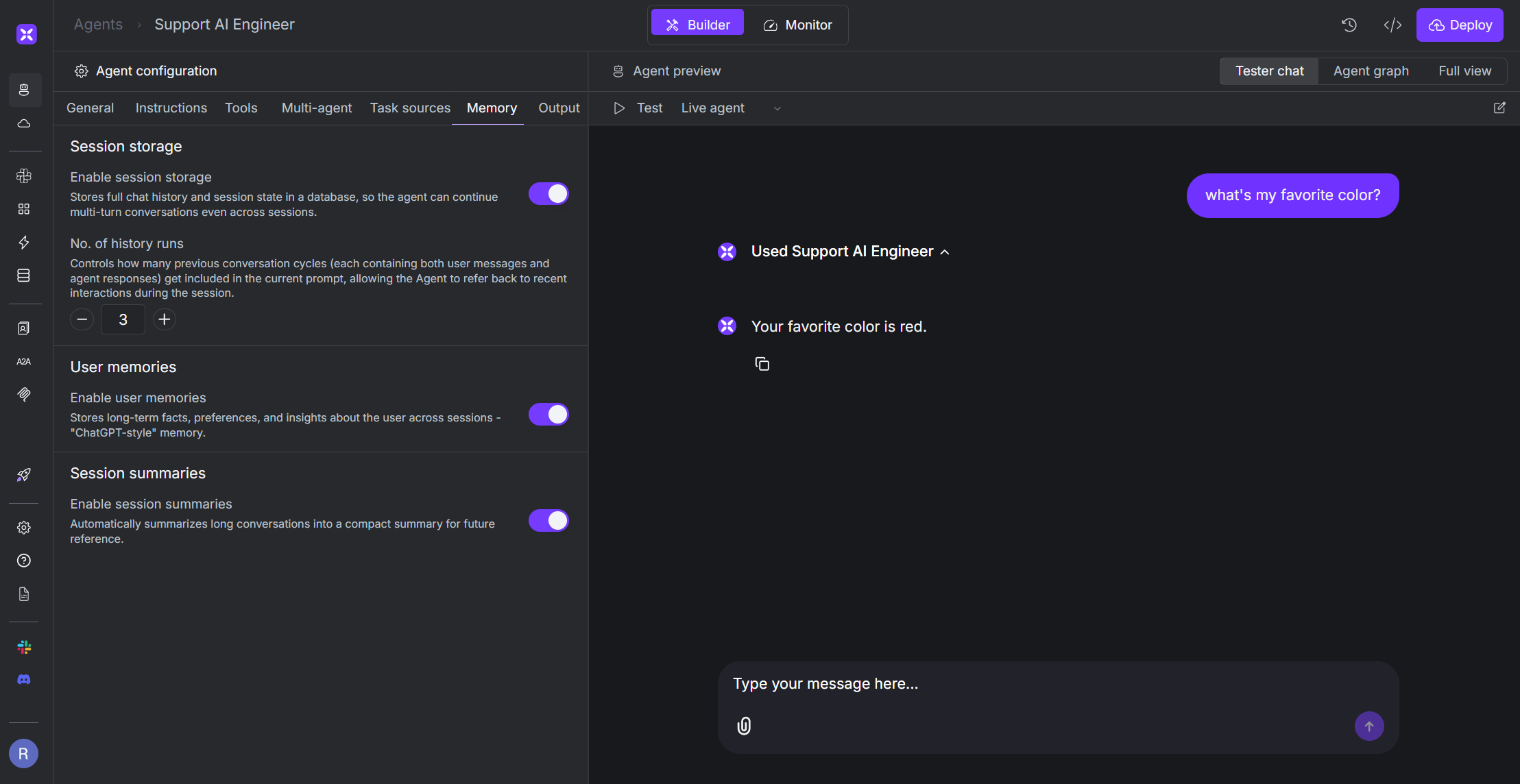Open the database storage icon in the sidebar
The height and width of the screenshot is (784, 1520).
(23, 275)
